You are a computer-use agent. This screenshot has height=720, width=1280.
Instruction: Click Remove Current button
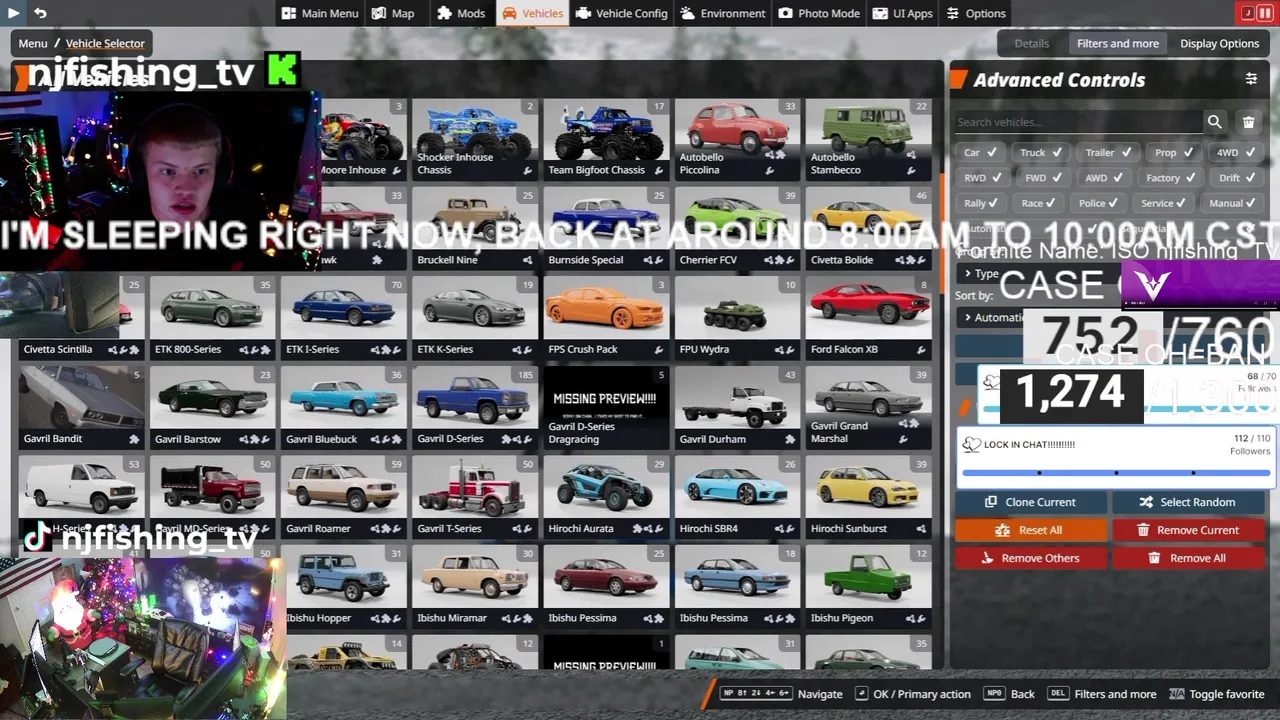click(1188, 530)
